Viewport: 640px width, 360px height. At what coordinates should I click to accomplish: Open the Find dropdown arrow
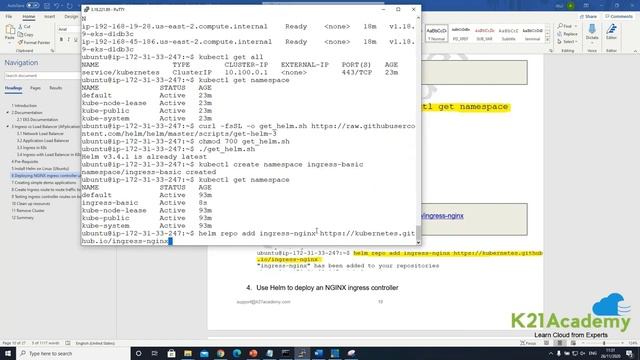576,27
